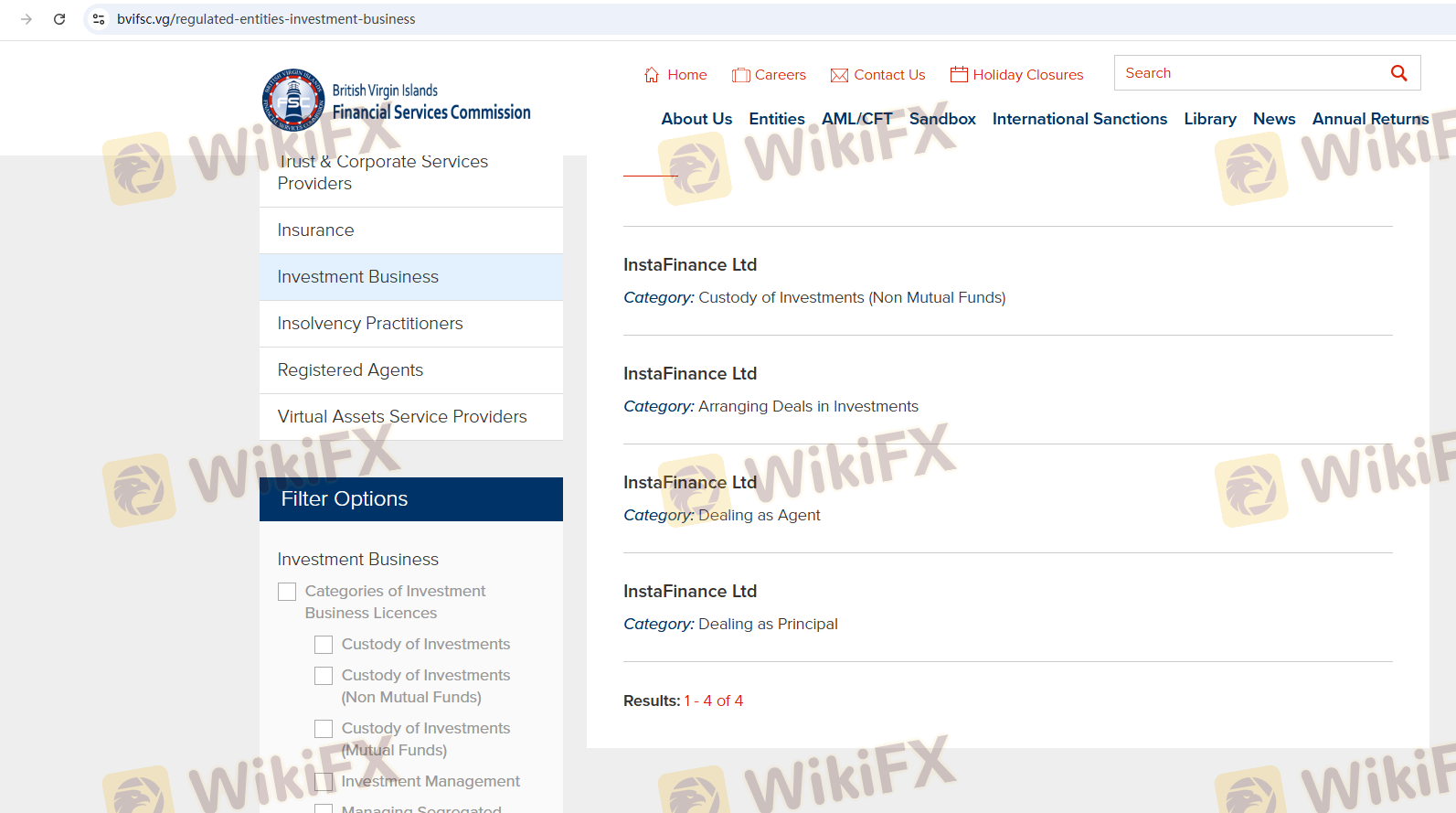This screenshot has height=813, width=1456.
Task: Click 'Category: Dealing as Agent' text
Action: 722,516
